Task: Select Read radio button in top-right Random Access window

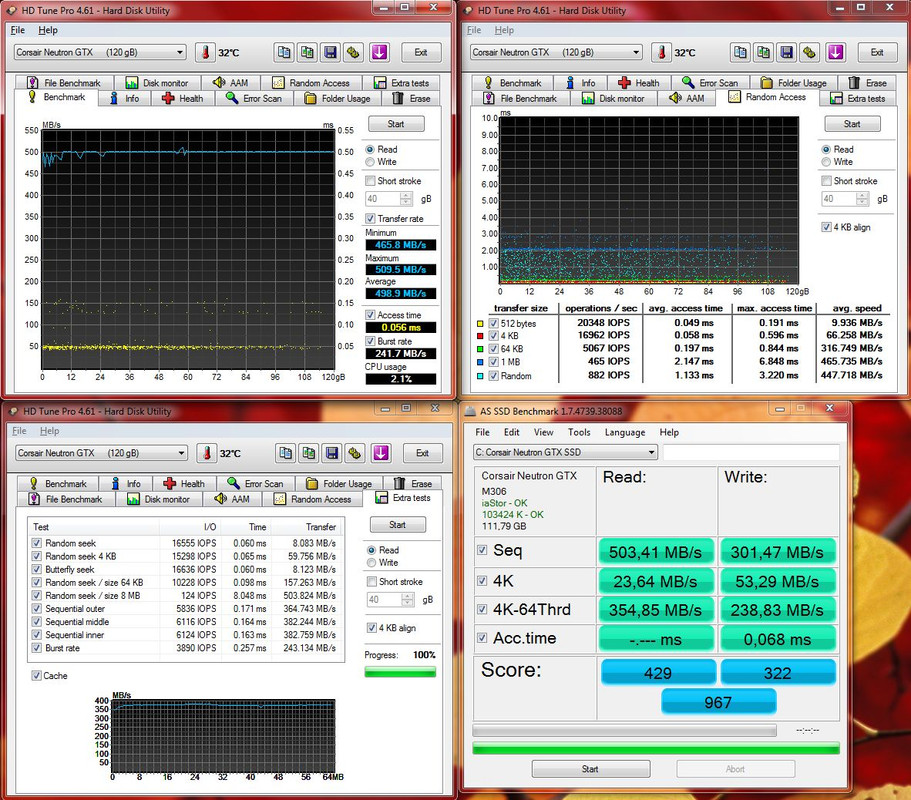Action: point(826,149)
